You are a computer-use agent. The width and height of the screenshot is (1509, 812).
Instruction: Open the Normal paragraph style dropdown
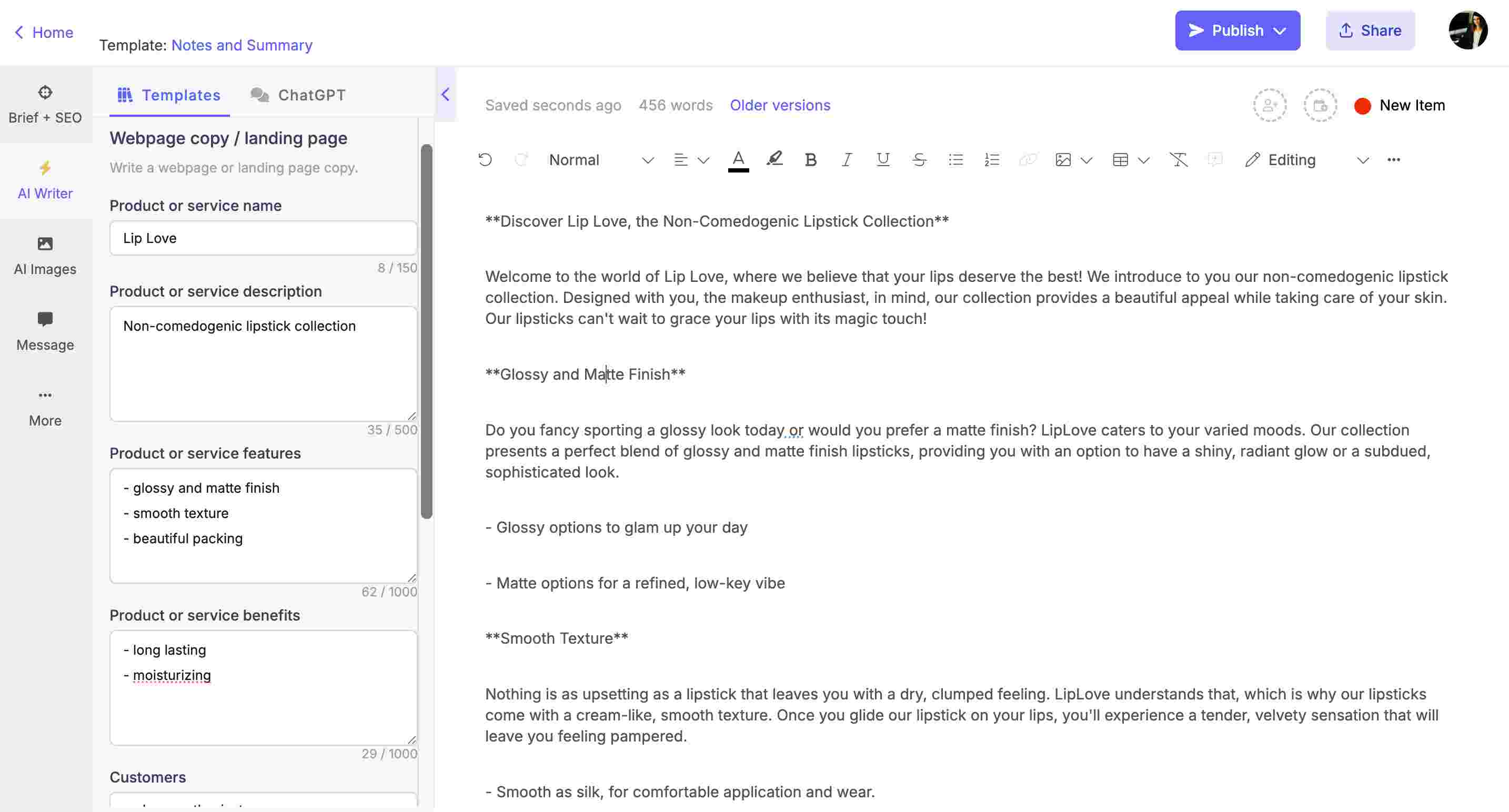[601, 160]
